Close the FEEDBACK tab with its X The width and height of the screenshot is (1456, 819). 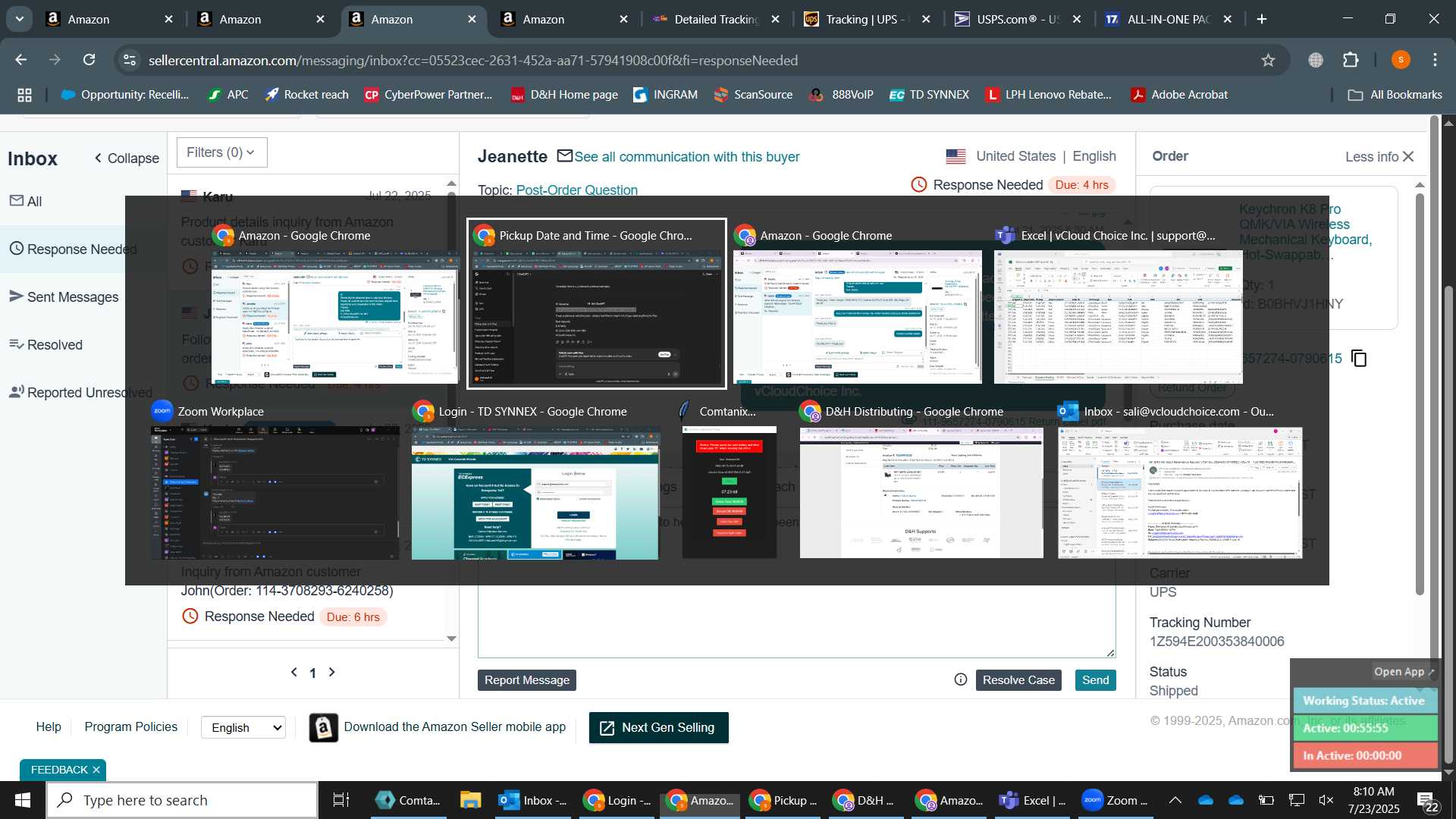click(96, 770)
